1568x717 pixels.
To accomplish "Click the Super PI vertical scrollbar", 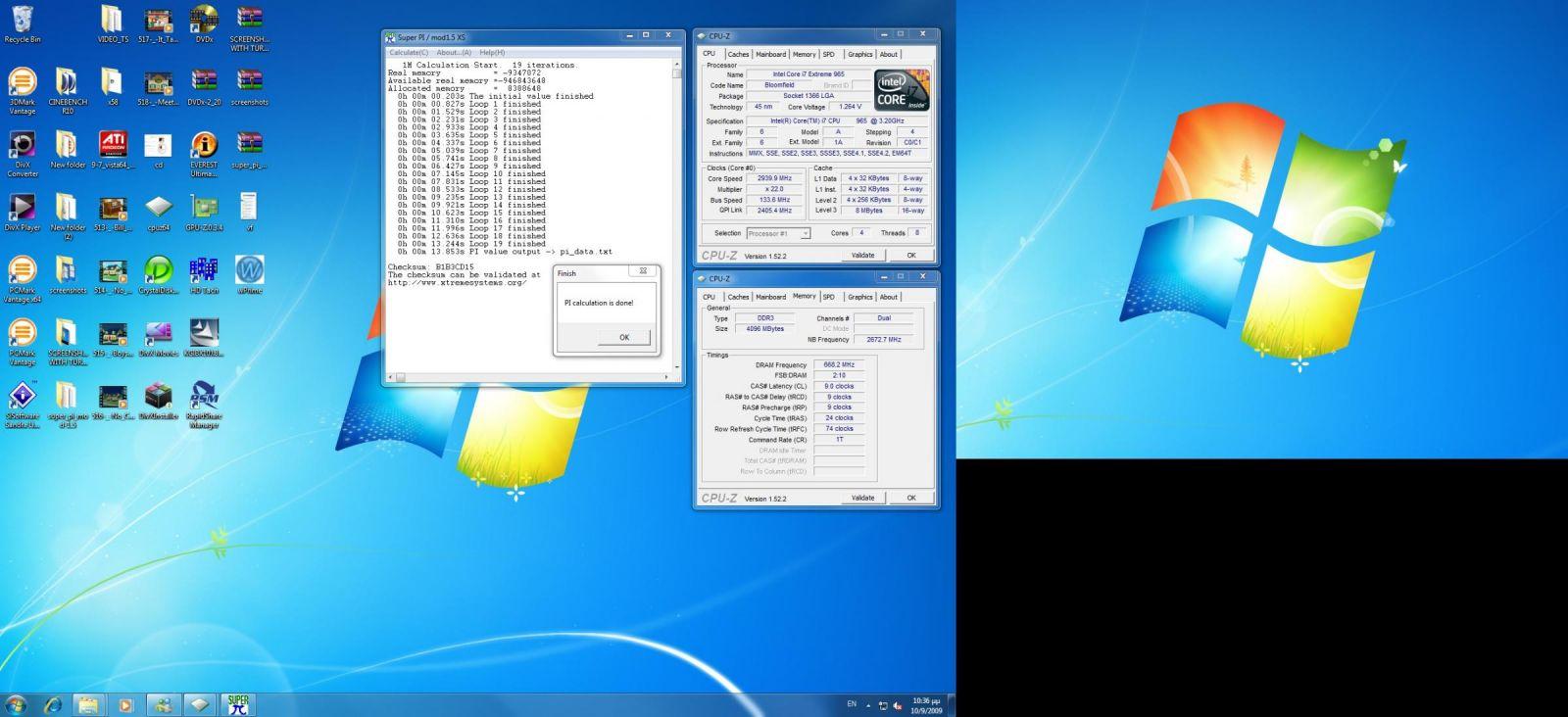I will point(676,215).
